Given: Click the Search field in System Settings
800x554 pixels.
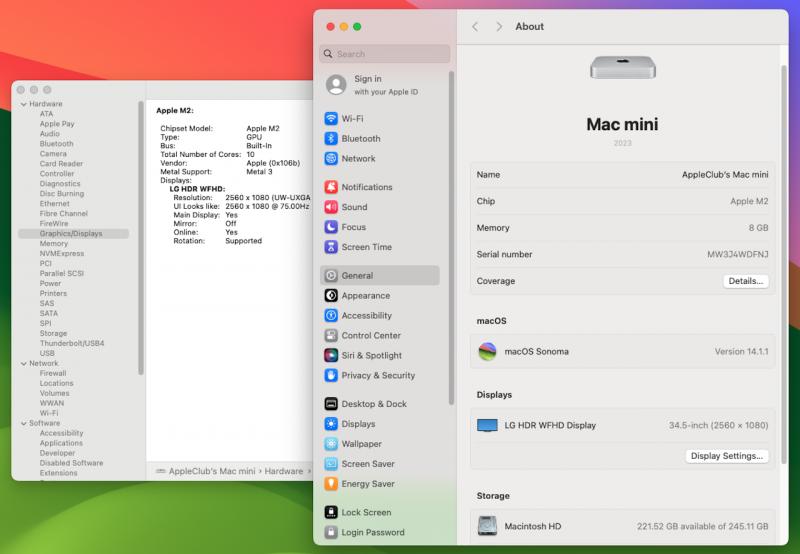Looking at the screenshot, I should pyautogui.click(x=385, y=54).
